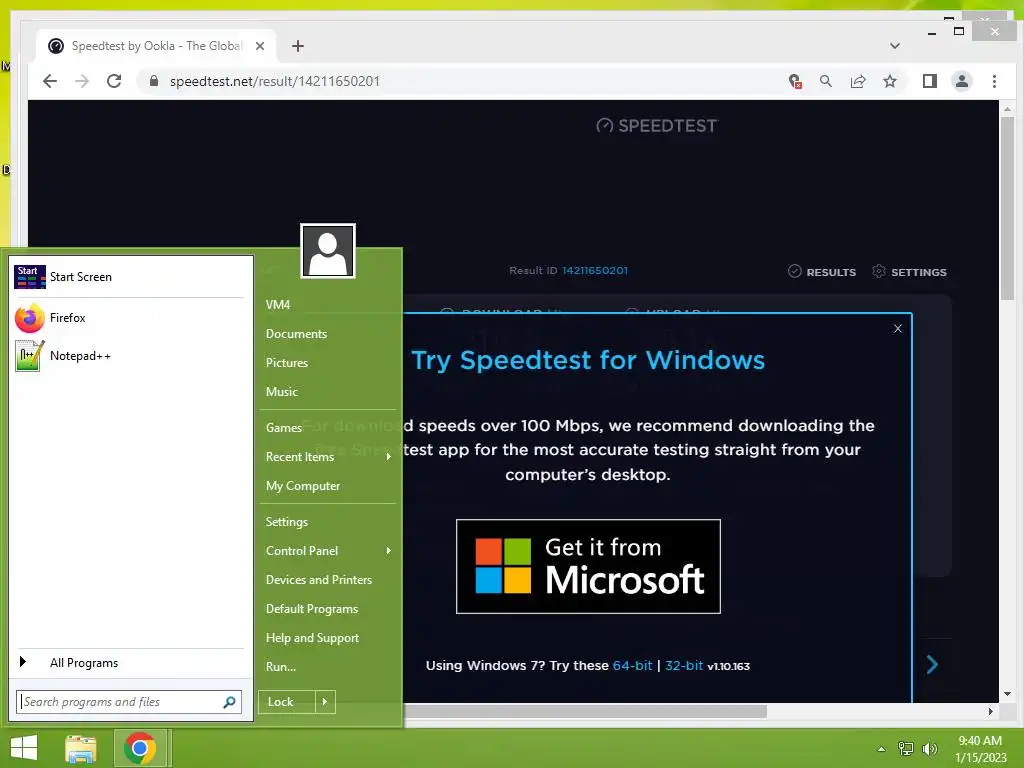This screenshot has height=768, width=1024.
Task: Click the volume speaker tray icon
Action: (929, 749)
